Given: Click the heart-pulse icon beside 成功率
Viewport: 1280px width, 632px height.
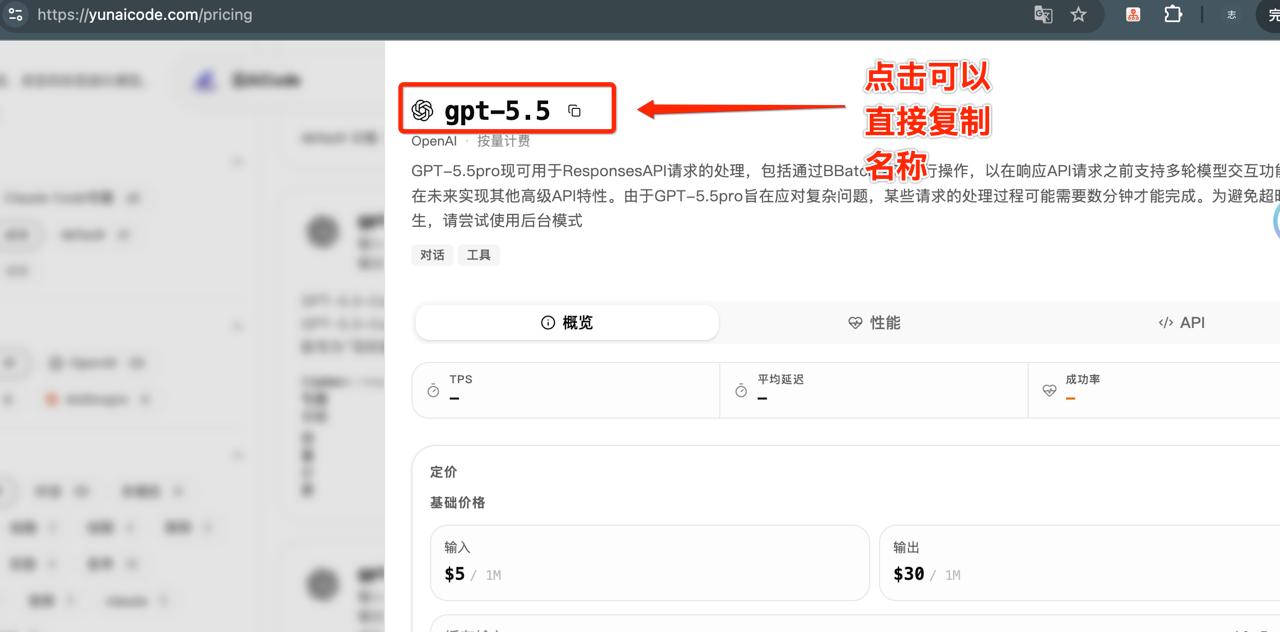Looking at the screenshot, I should click(1049, 391).
